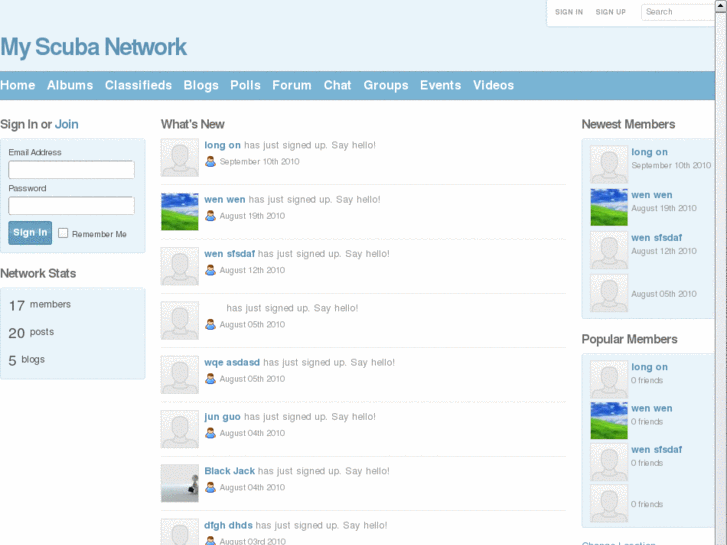
Task: Open the Polls section
Action: point(245,85)
